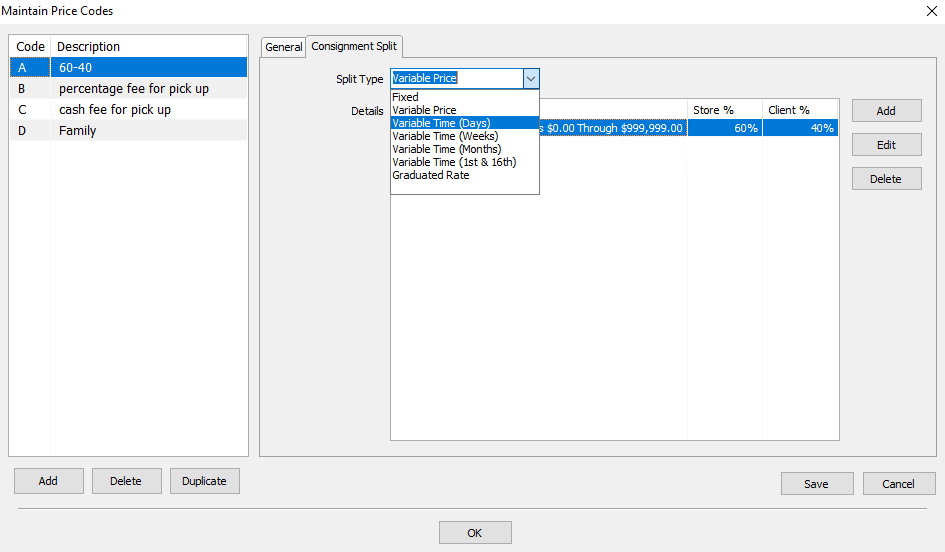Add a new split detail row

click(x=886, y=111)
